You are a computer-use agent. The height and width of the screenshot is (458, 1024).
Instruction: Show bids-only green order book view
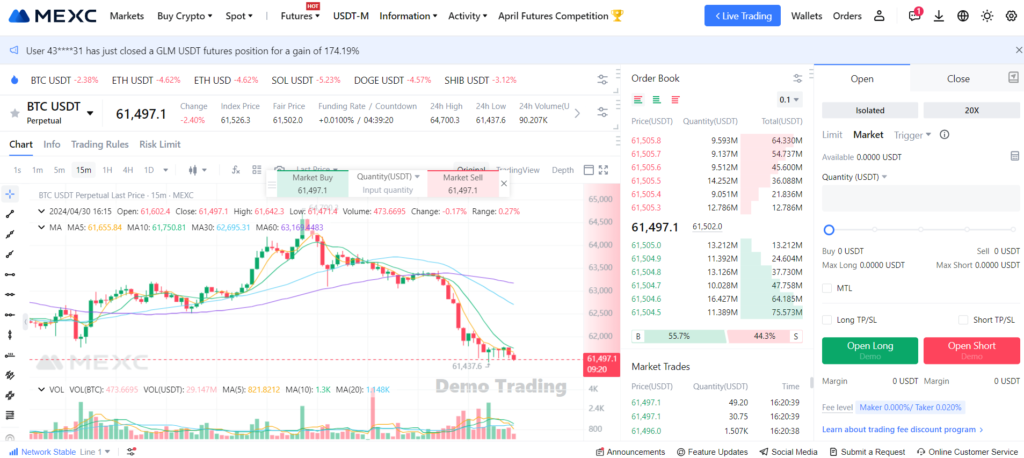pos(656,100)
